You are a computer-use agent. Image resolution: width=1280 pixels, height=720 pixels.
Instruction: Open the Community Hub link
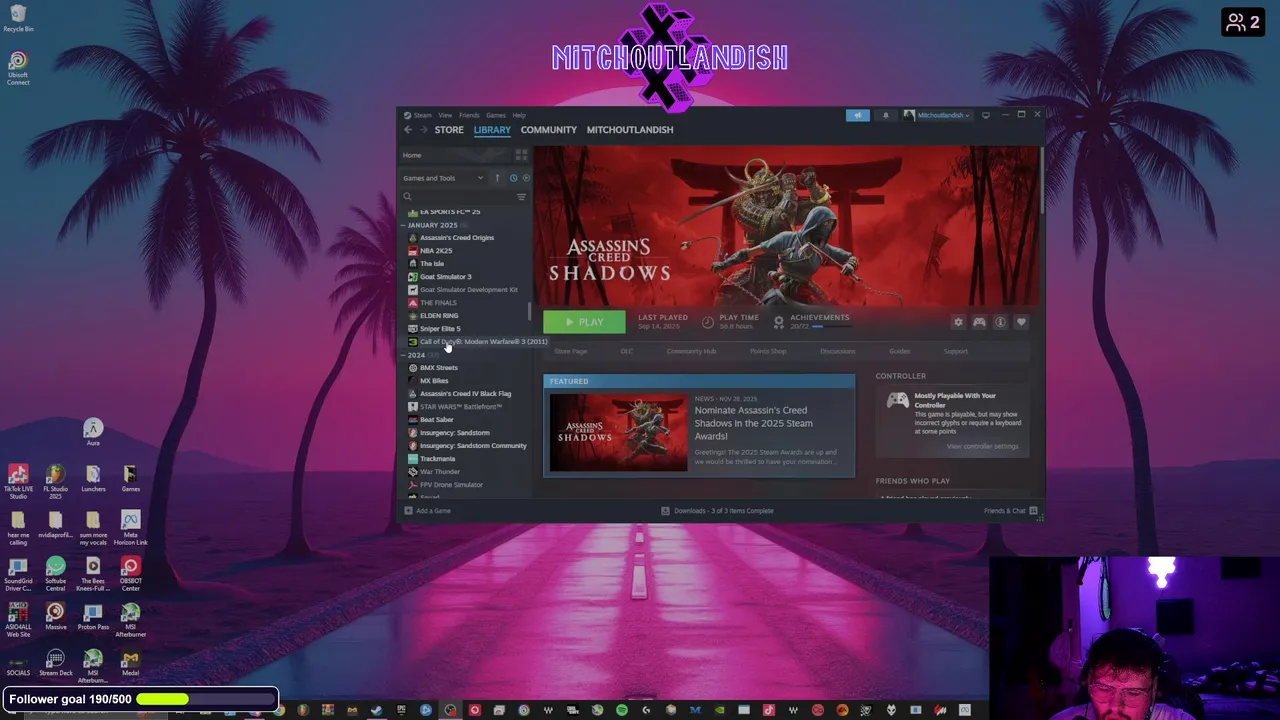tap(691, 351)
